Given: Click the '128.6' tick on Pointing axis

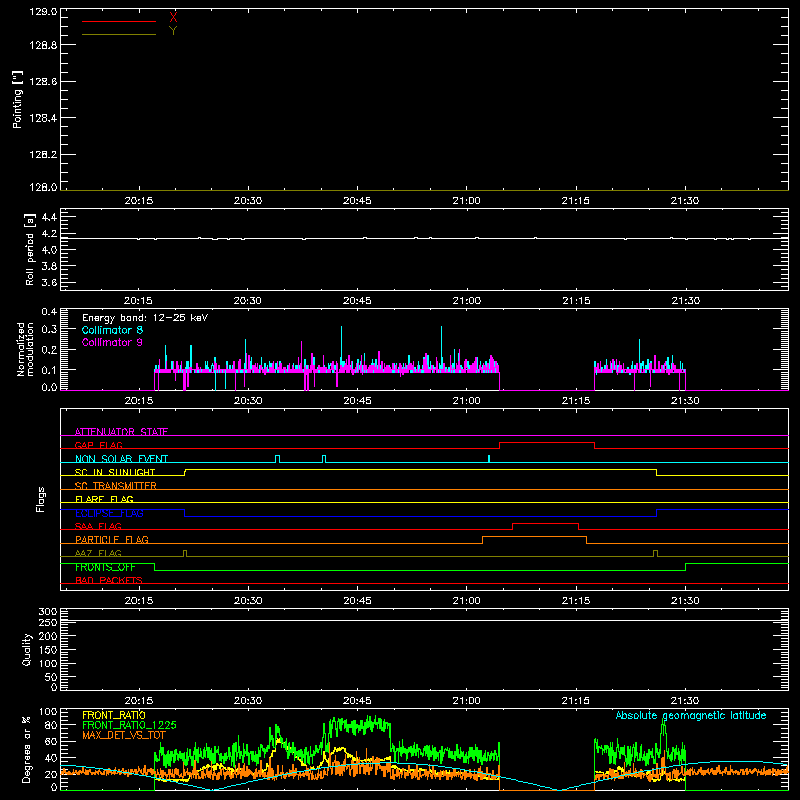Looking at the screenshot, I should pos(43,81).
